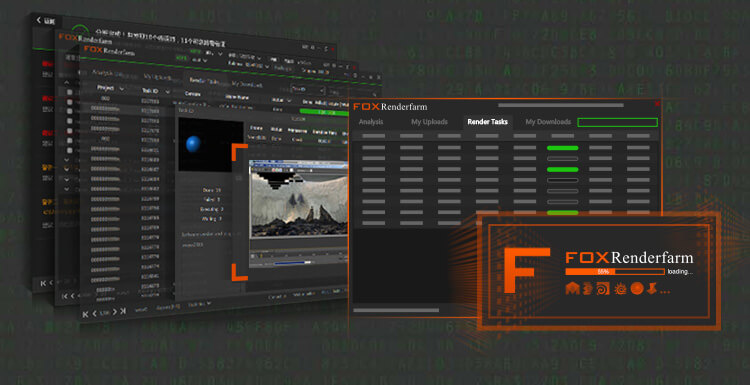Tick the fourth checkbox in middle-left window list
Viewport: 750px width, 385px height.
pos(70,121)
